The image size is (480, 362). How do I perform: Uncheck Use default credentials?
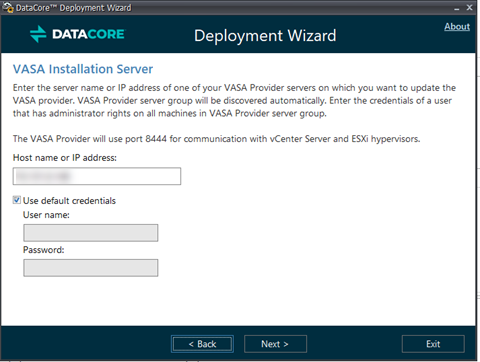pyautogui.click(x=17, y=200)
